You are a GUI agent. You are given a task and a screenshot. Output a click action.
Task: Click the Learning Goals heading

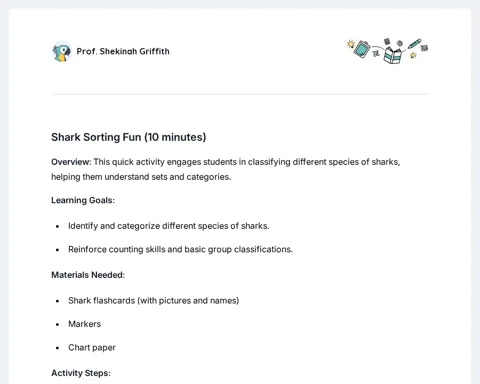click(83, 200)
